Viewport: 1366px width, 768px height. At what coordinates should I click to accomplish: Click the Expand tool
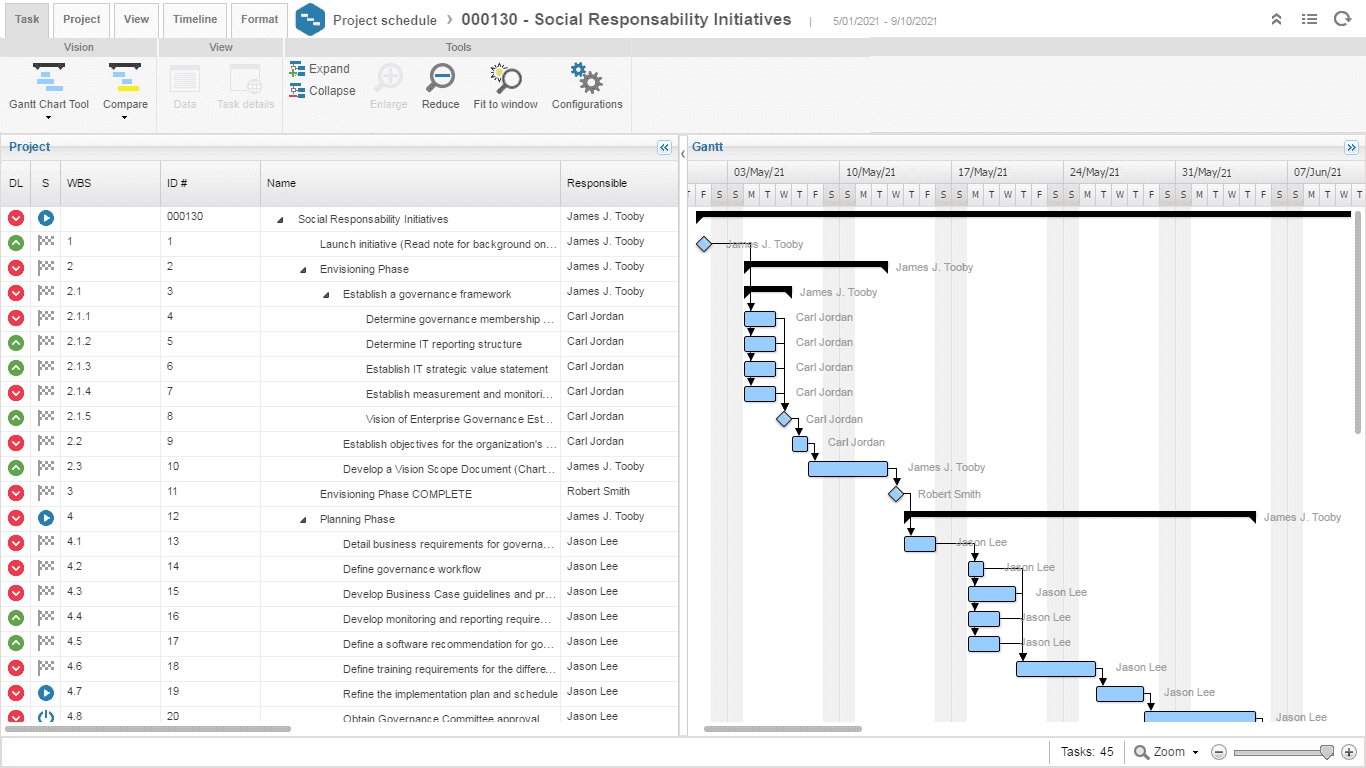coord(320,69)
